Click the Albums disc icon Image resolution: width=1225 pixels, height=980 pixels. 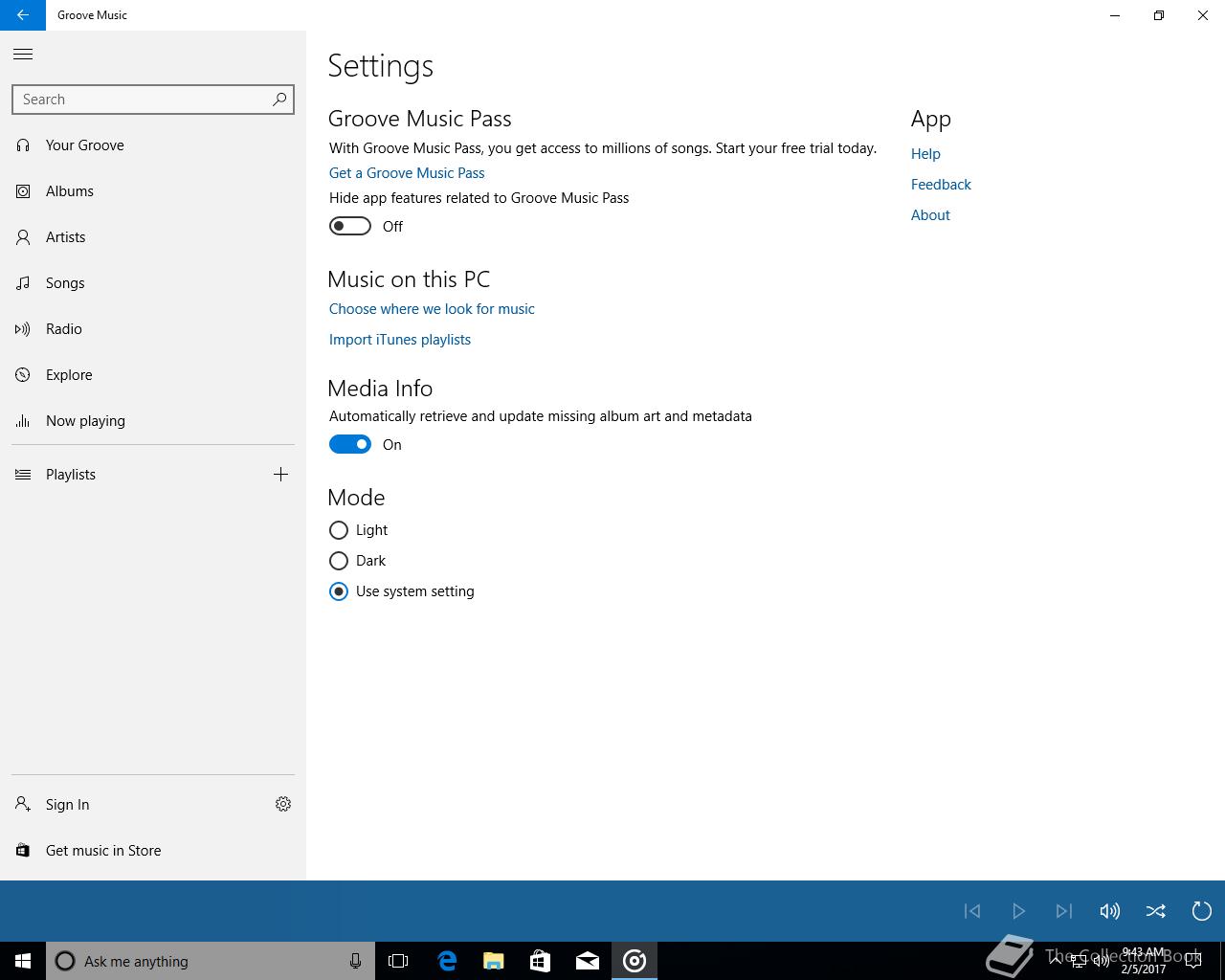[x=23, y=191]
